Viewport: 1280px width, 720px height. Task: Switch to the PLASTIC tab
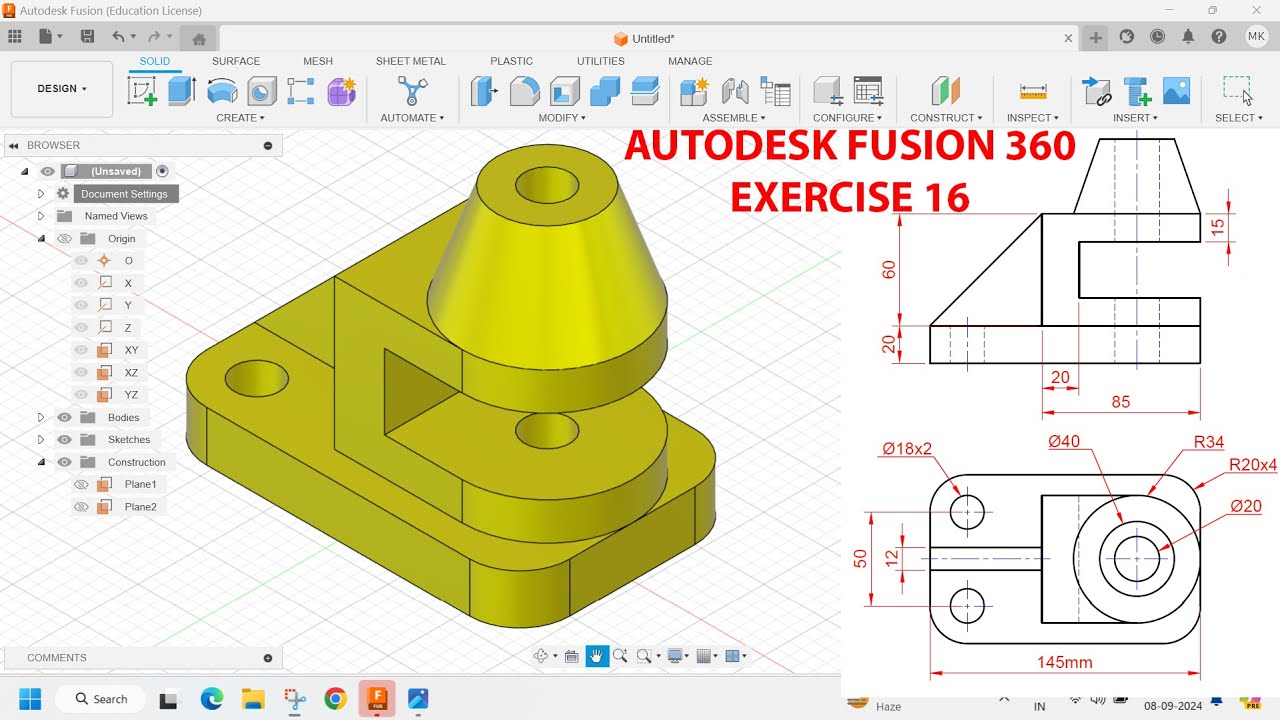[x=512, y=61]
